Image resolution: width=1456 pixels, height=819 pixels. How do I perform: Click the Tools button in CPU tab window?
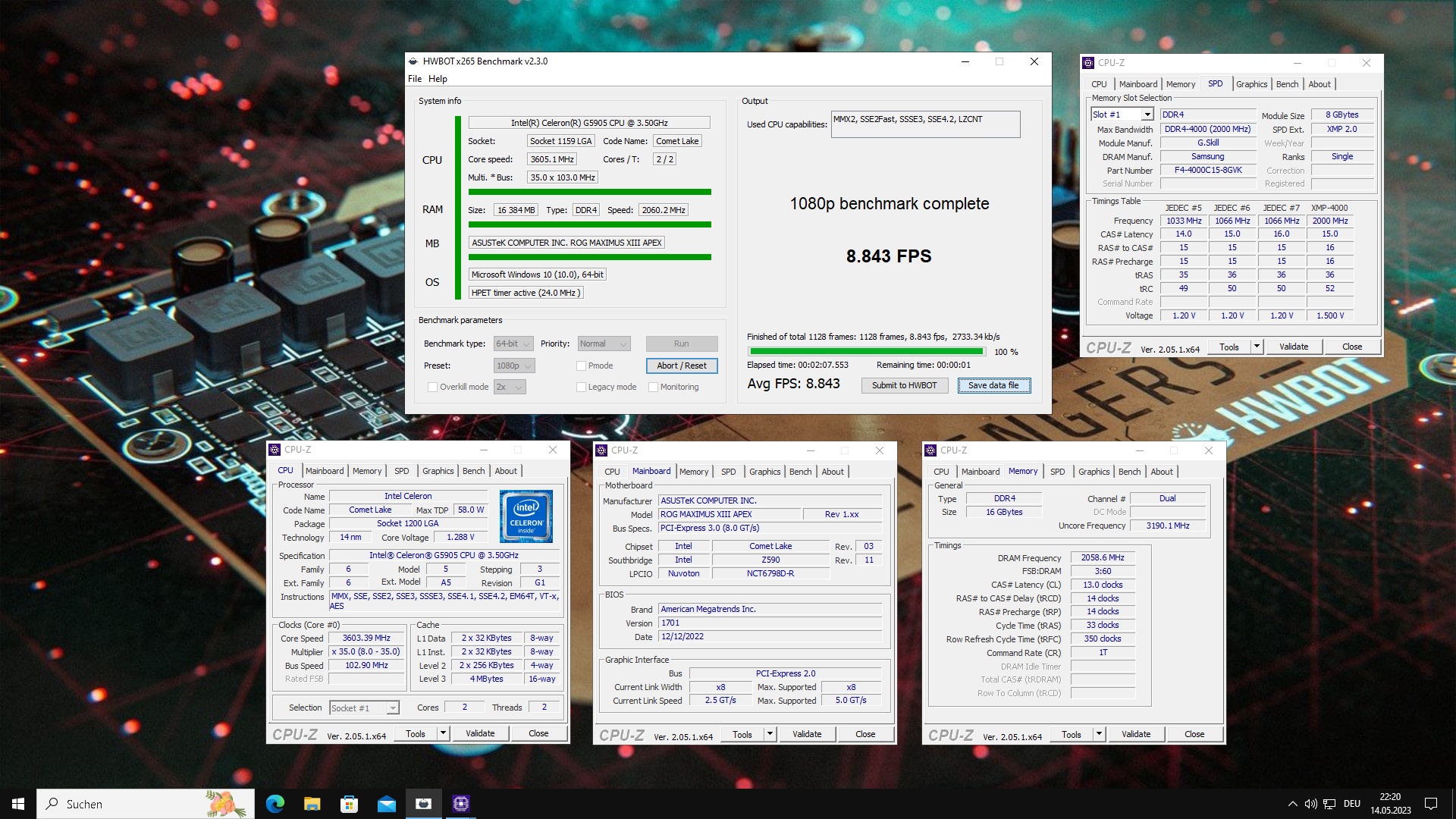click(416, 733)
